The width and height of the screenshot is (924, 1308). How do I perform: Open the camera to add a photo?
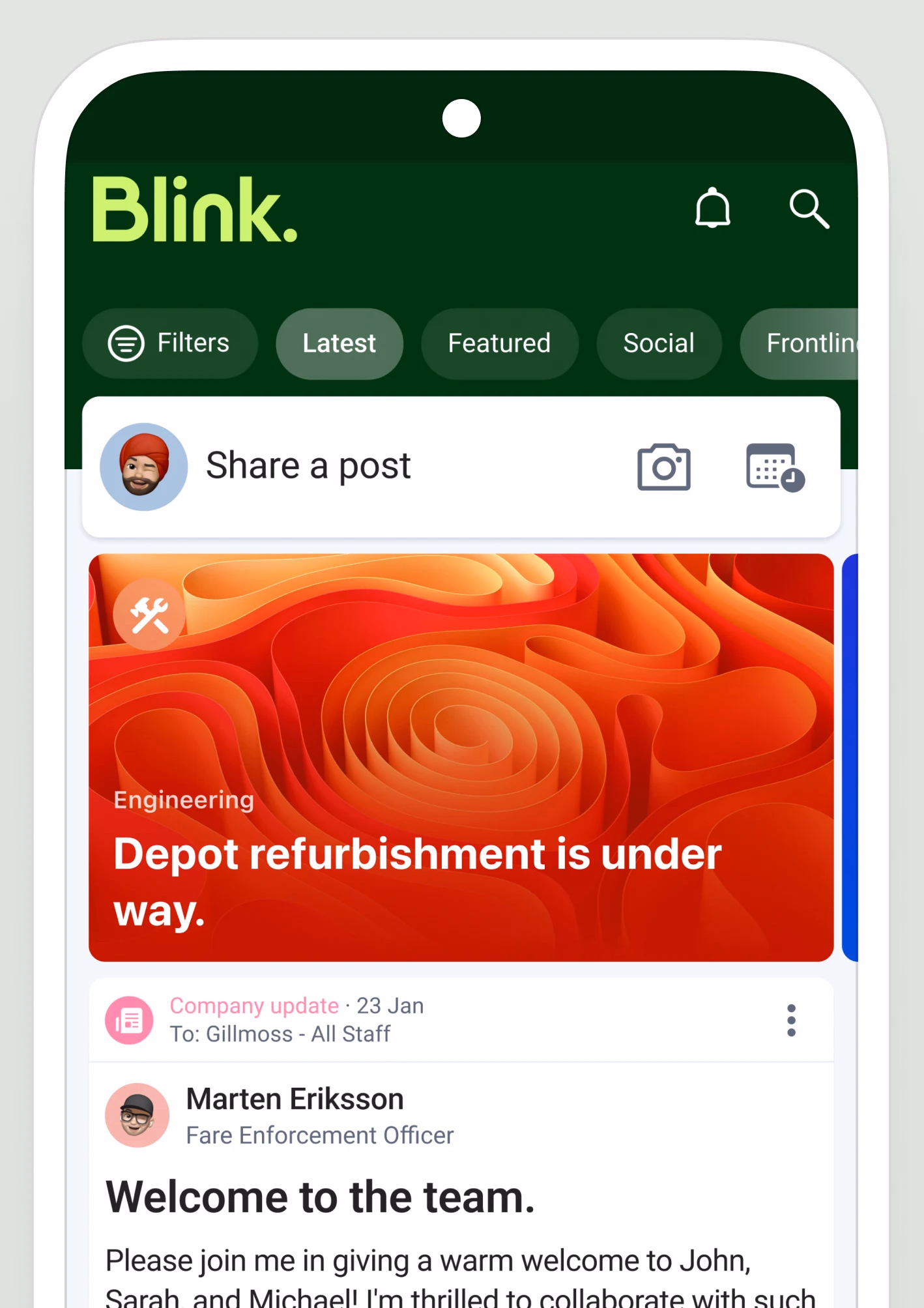tap(663, 467)
